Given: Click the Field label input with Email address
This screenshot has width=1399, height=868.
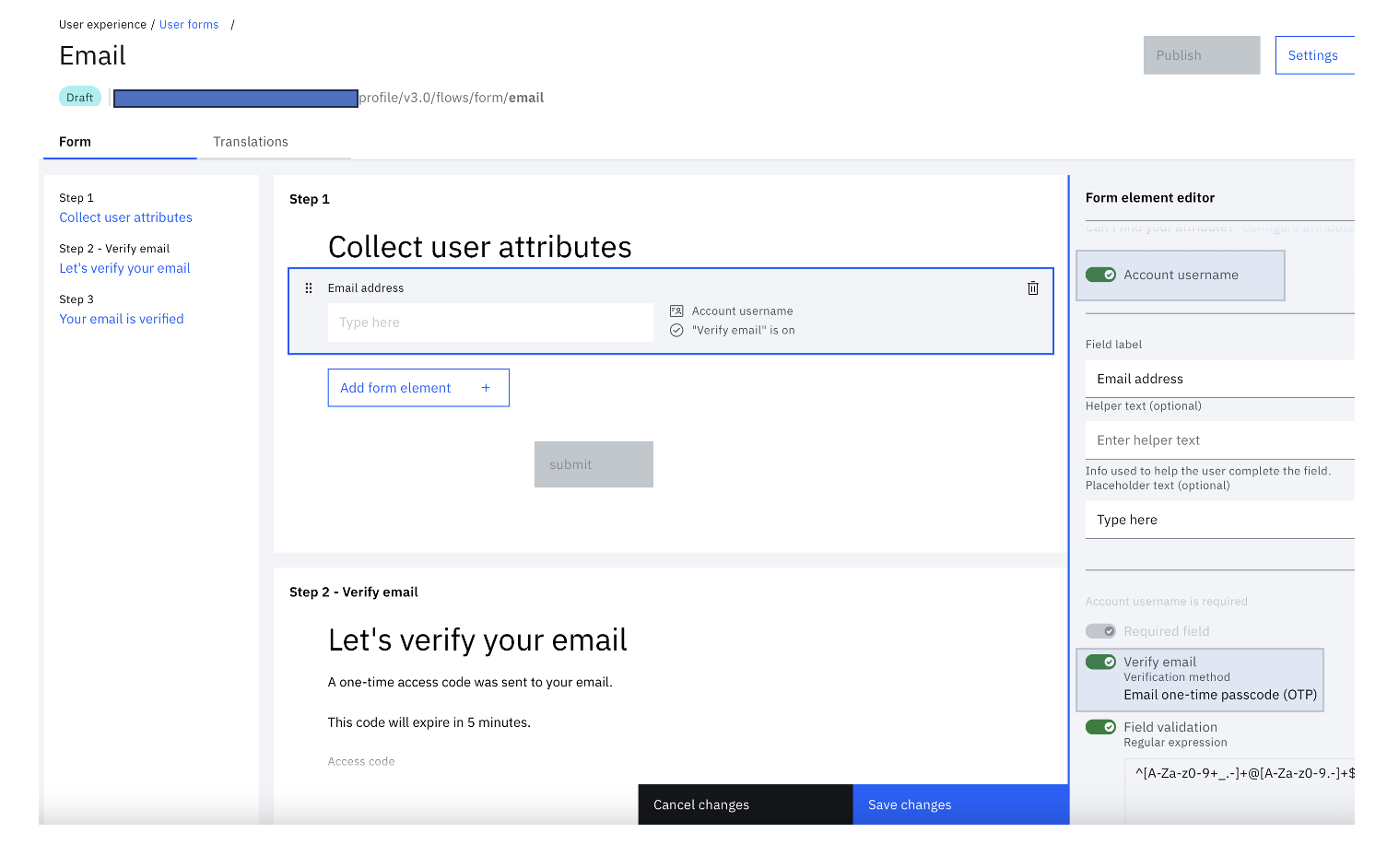Looking at the screenshot, I should point(1220,379).
